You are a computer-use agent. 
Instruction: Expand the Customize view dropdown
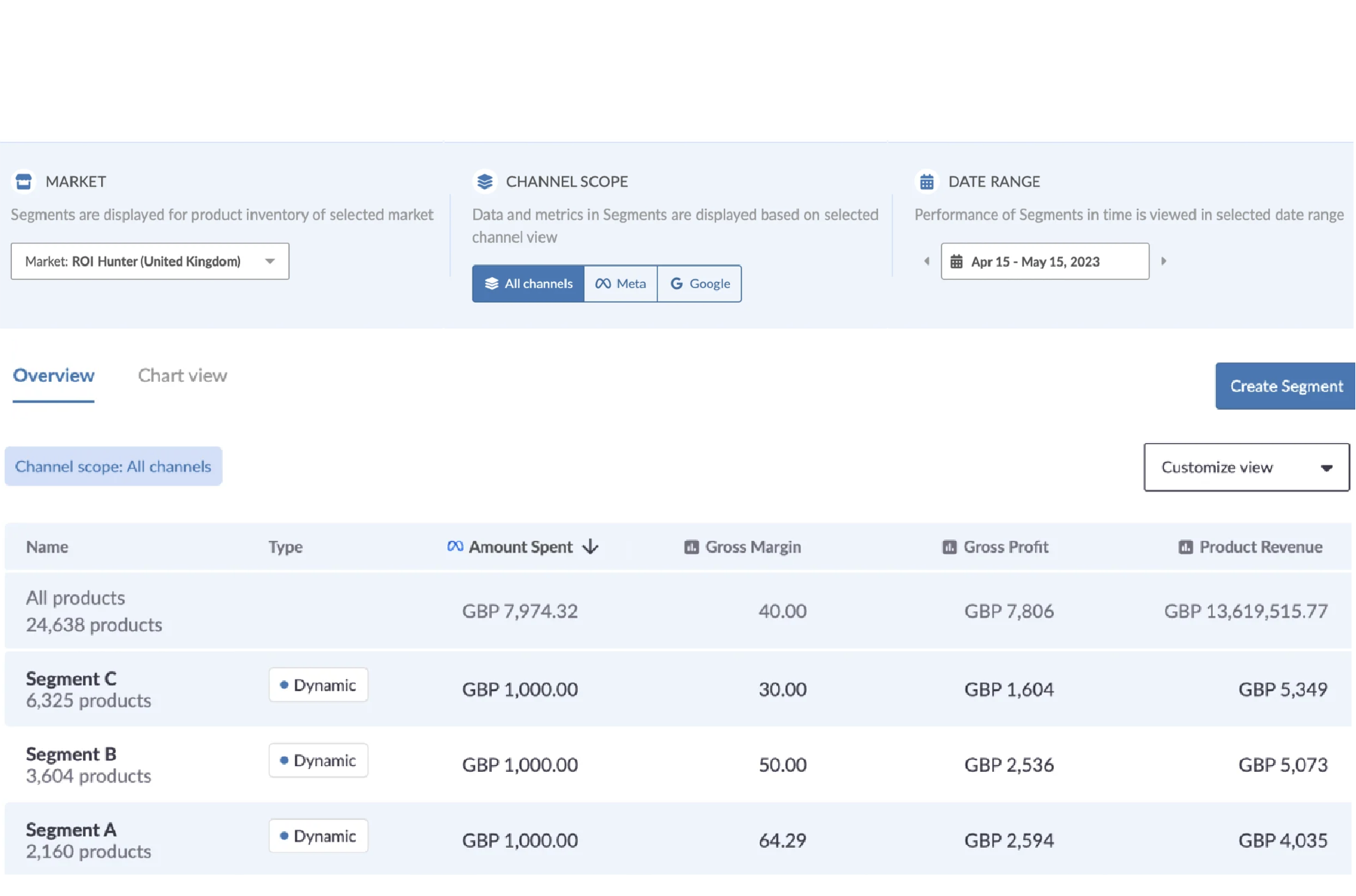(x=1246, y=467)
